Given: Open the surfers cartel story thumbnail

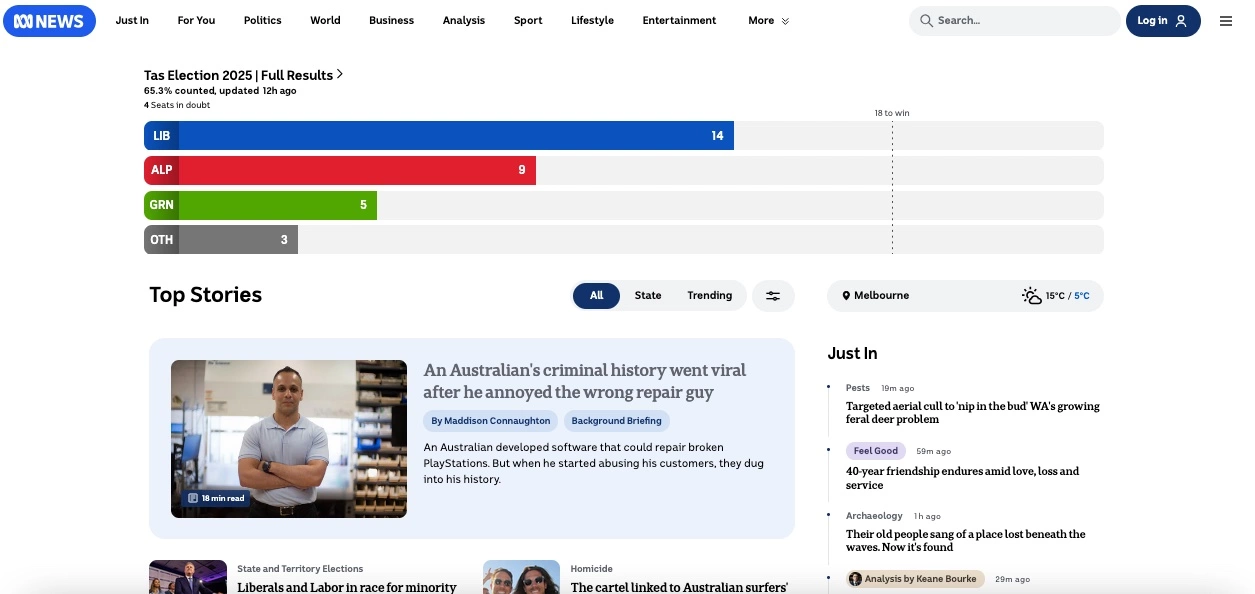Looking at the screenshot, I should 521,577.
